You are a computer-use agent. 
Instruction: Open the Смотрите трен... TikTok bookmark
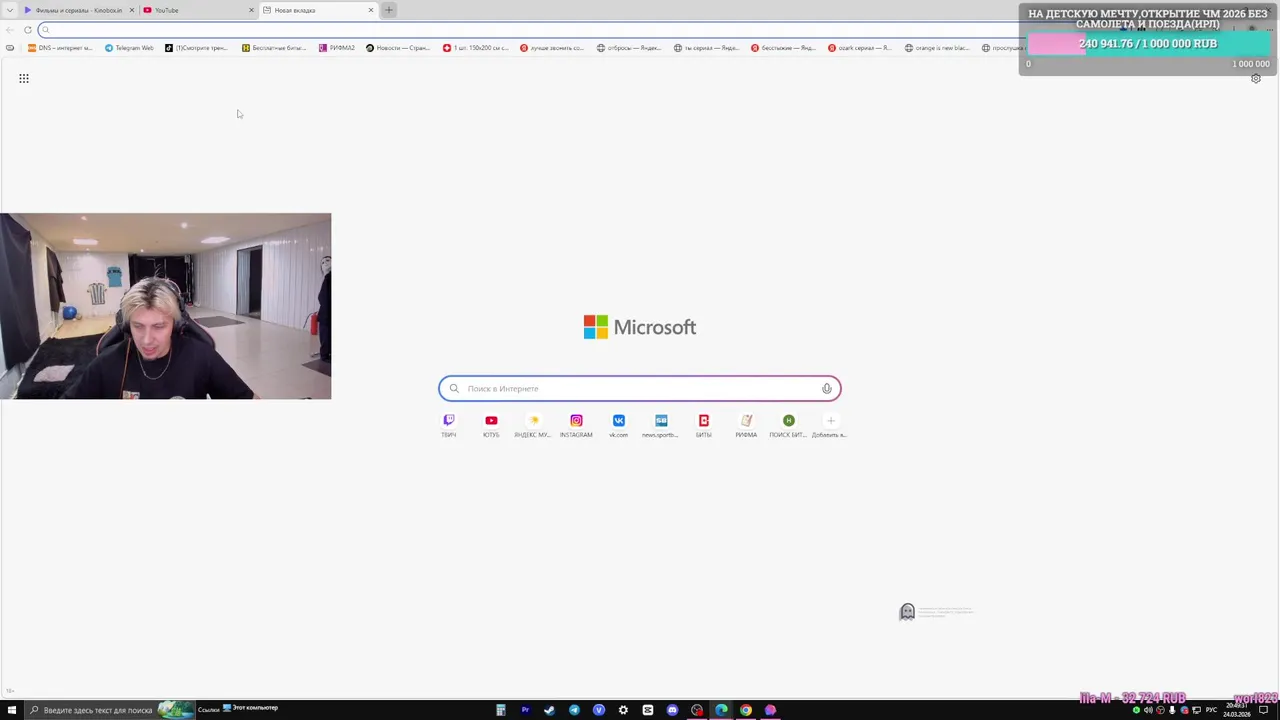tap(197, 48)
